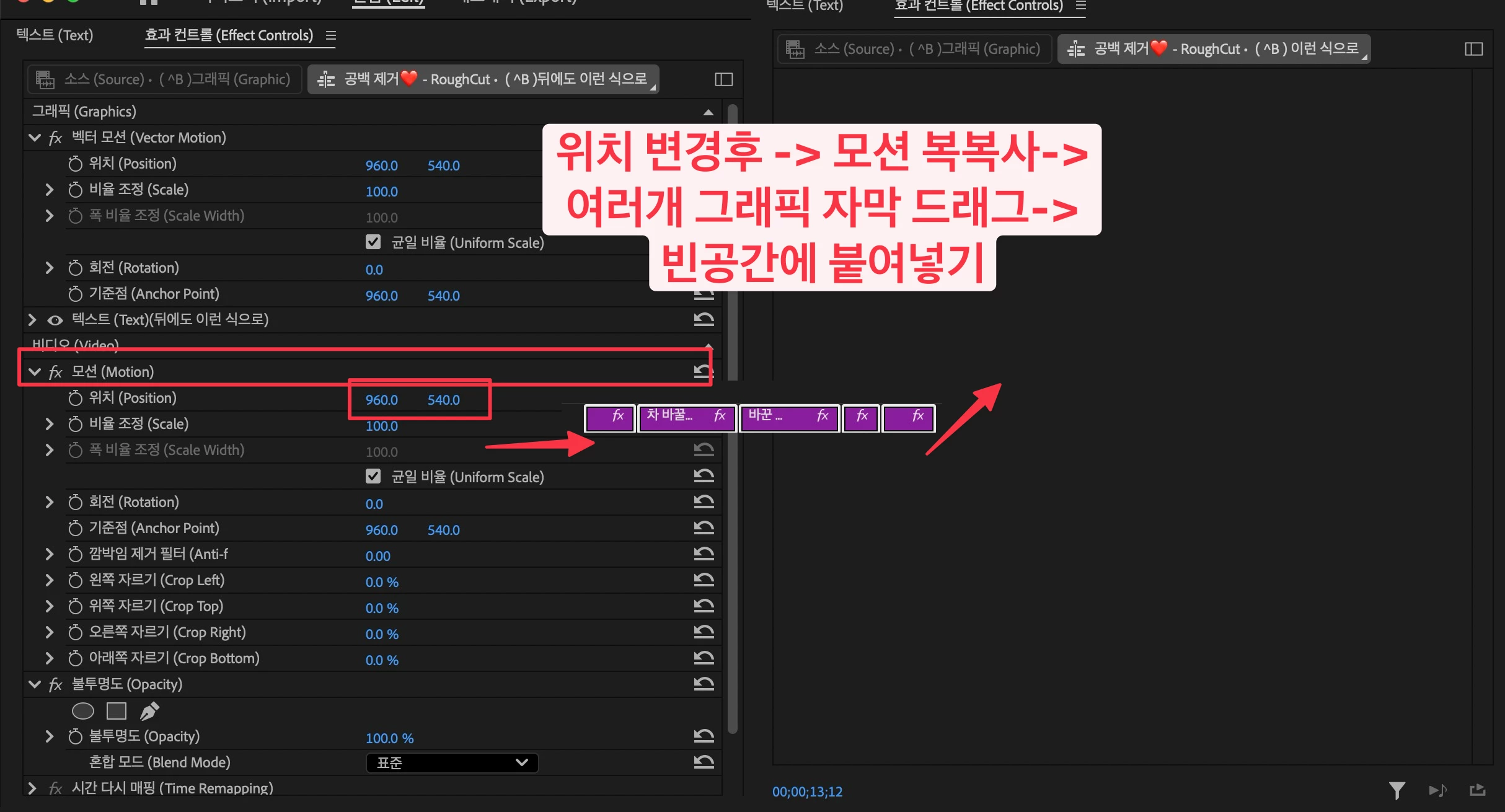Click the filter properties funnel icon
The width and height of the screenshot is (1505, 812).
coord(1397,790)
